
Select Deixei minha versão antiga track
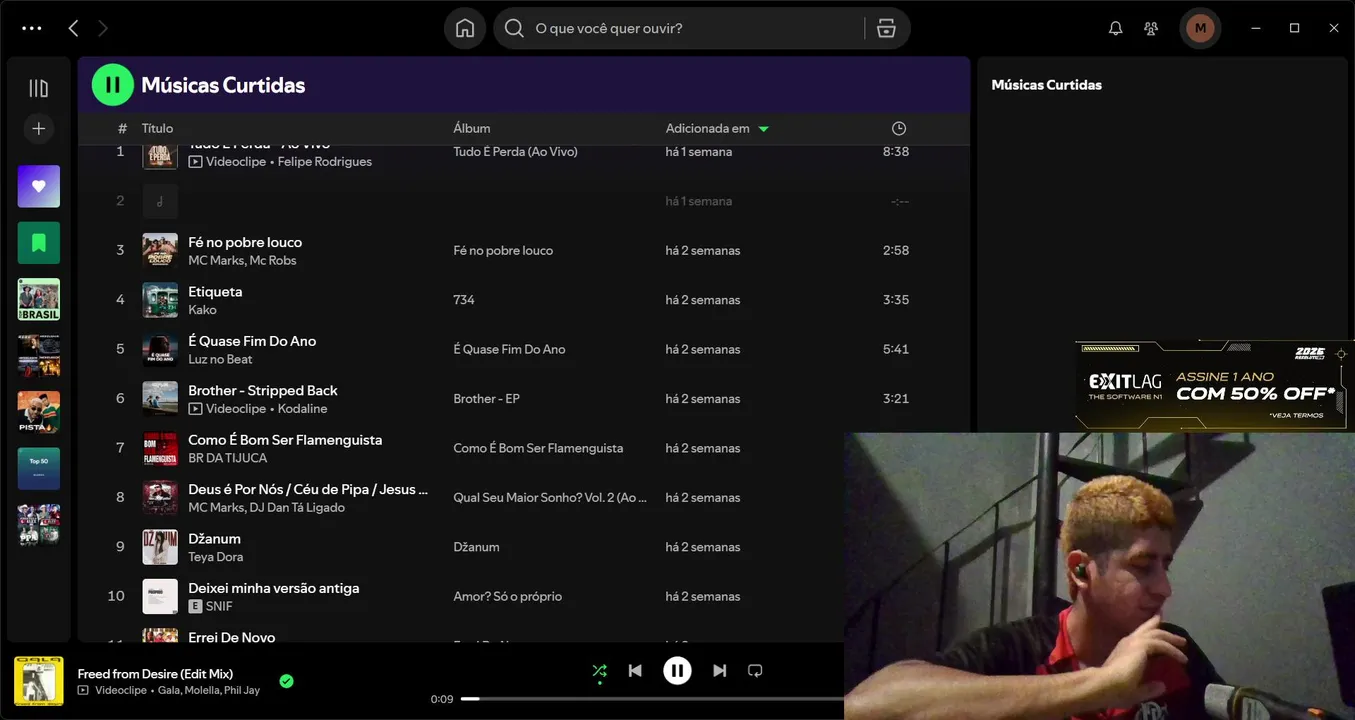coord(274,588)
